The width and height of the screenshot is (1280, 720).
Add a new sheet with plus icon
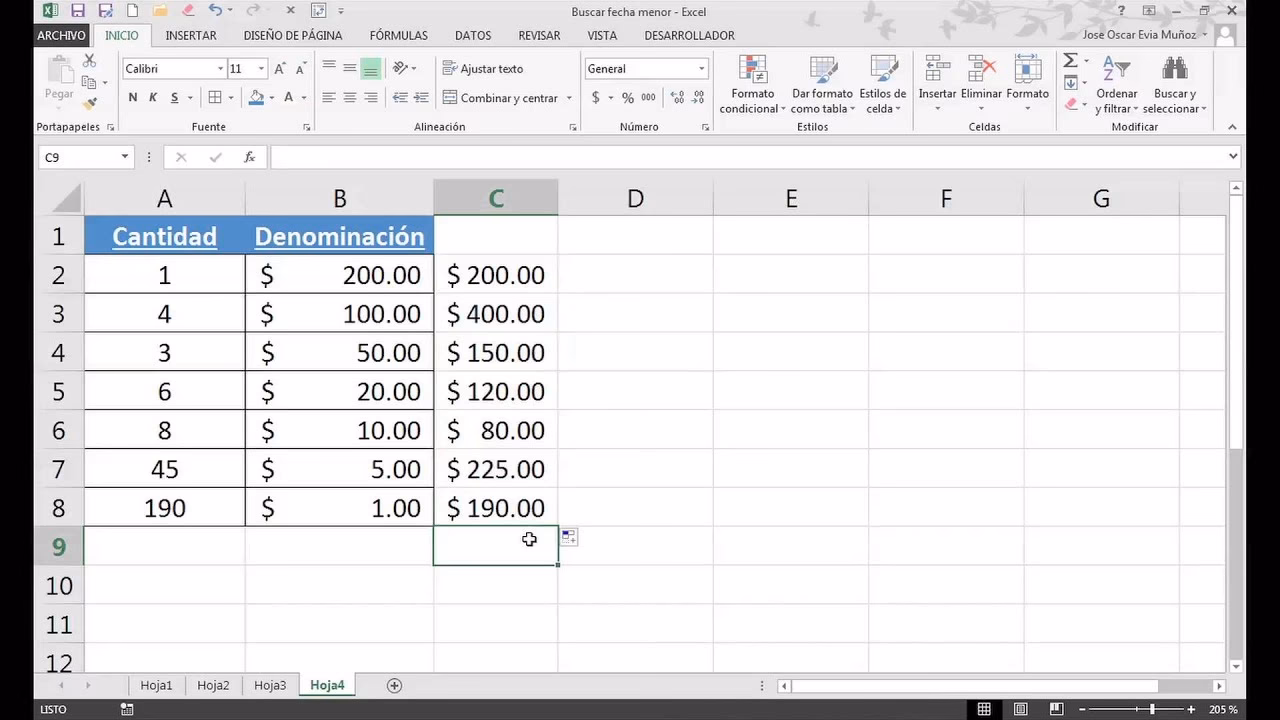click(x=394, y=685)
